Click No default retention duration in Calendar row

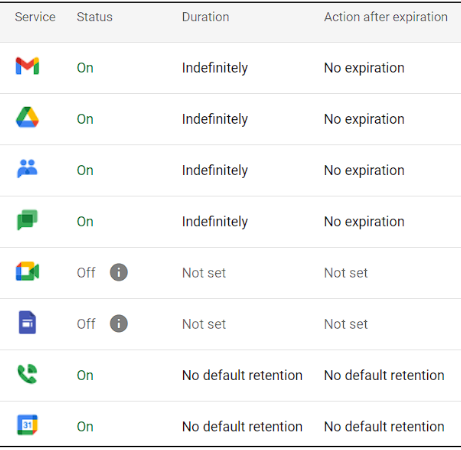tap(242, 427)
